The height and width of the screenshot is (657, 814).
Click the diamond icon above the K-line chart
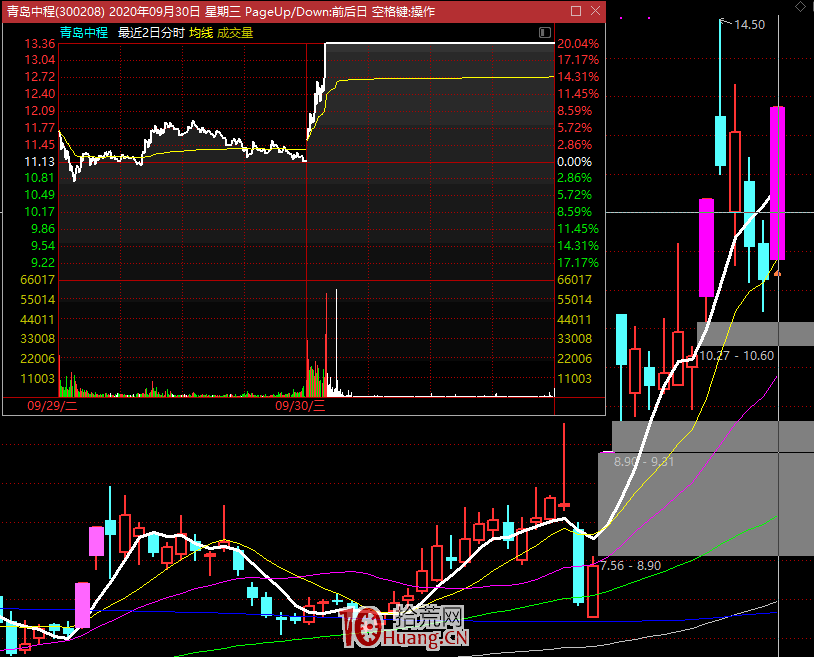(x=801, y=6)
